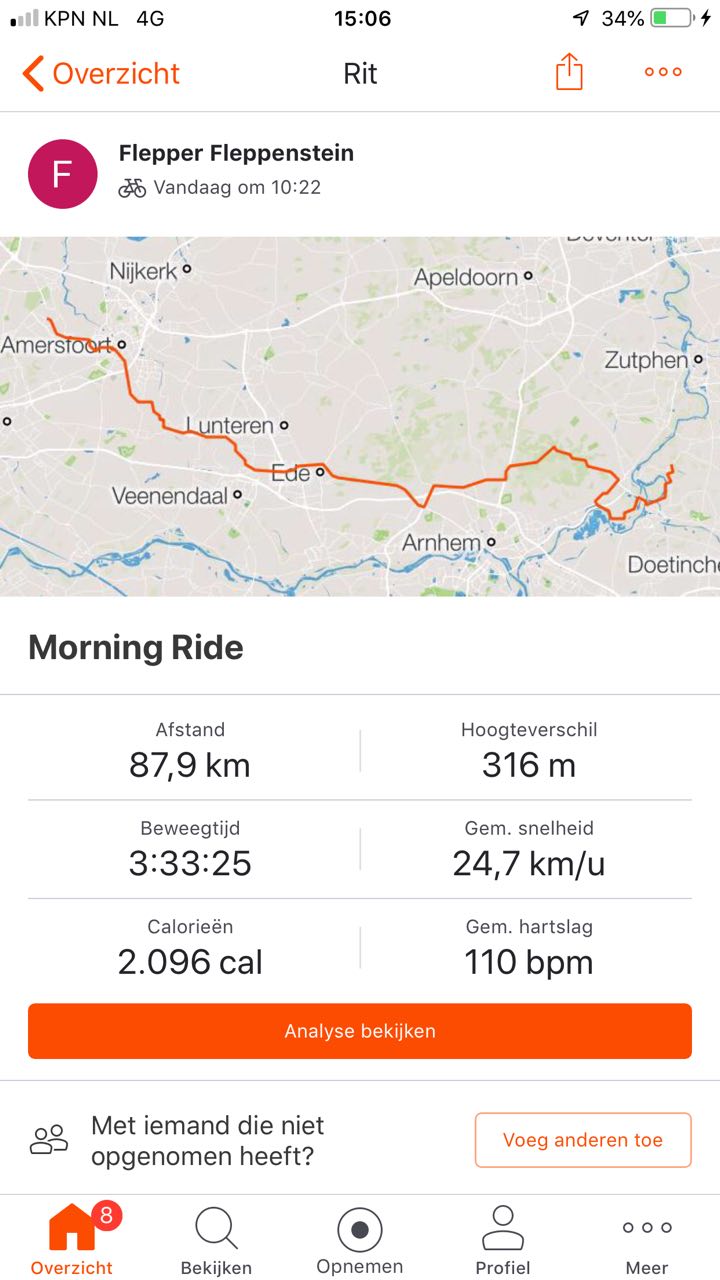The width and height of the screenshot is (720, 1280).
Task: Open the Meer tab
Action: pos(647,1238)
